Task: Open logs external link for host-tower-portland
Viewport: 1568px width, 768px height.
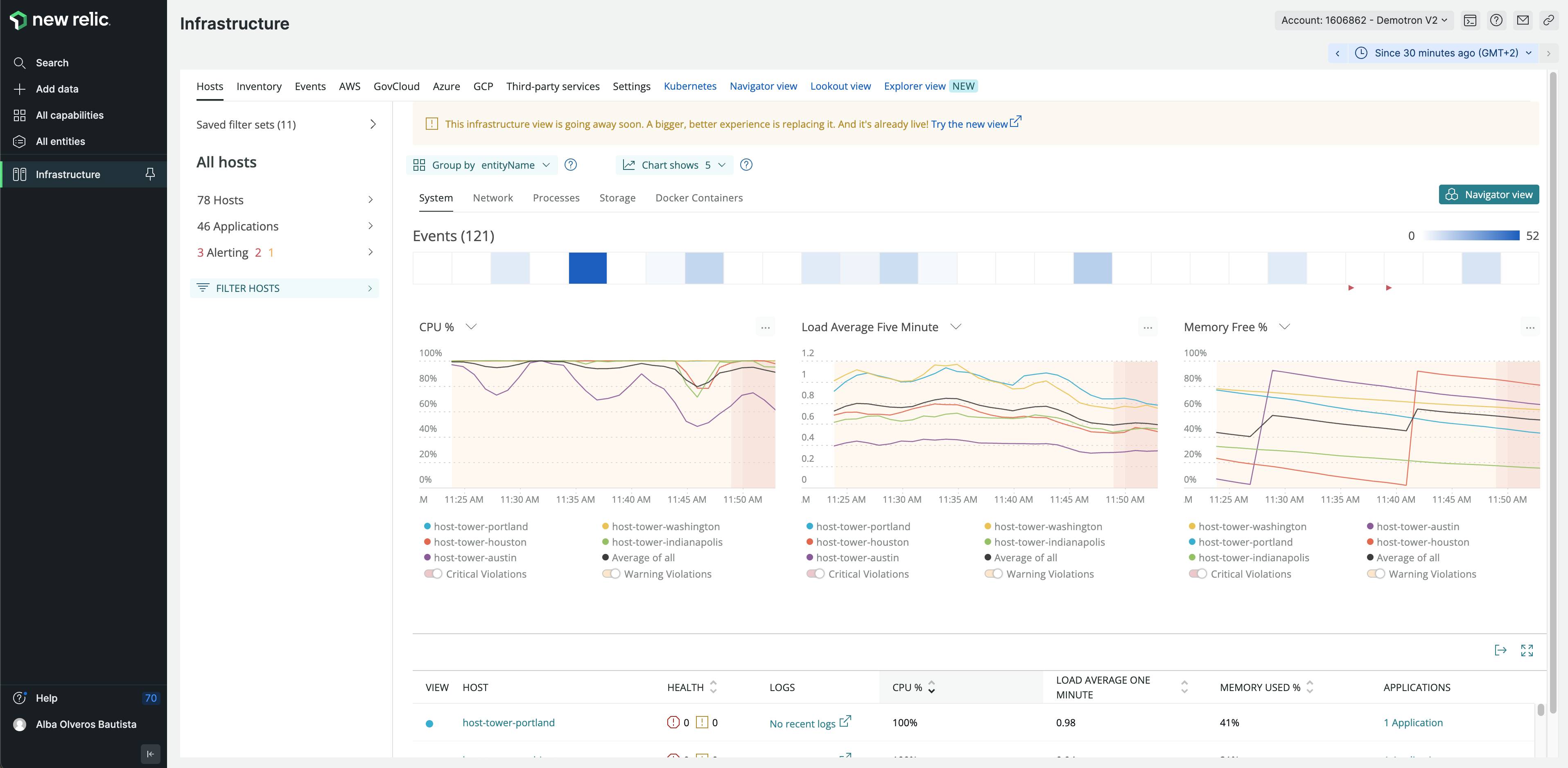Action: 845,722
